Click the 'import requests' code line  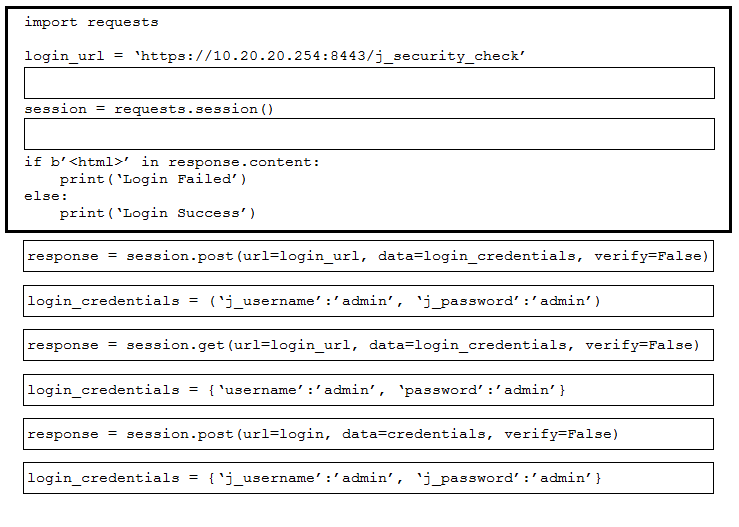point(91,22)
